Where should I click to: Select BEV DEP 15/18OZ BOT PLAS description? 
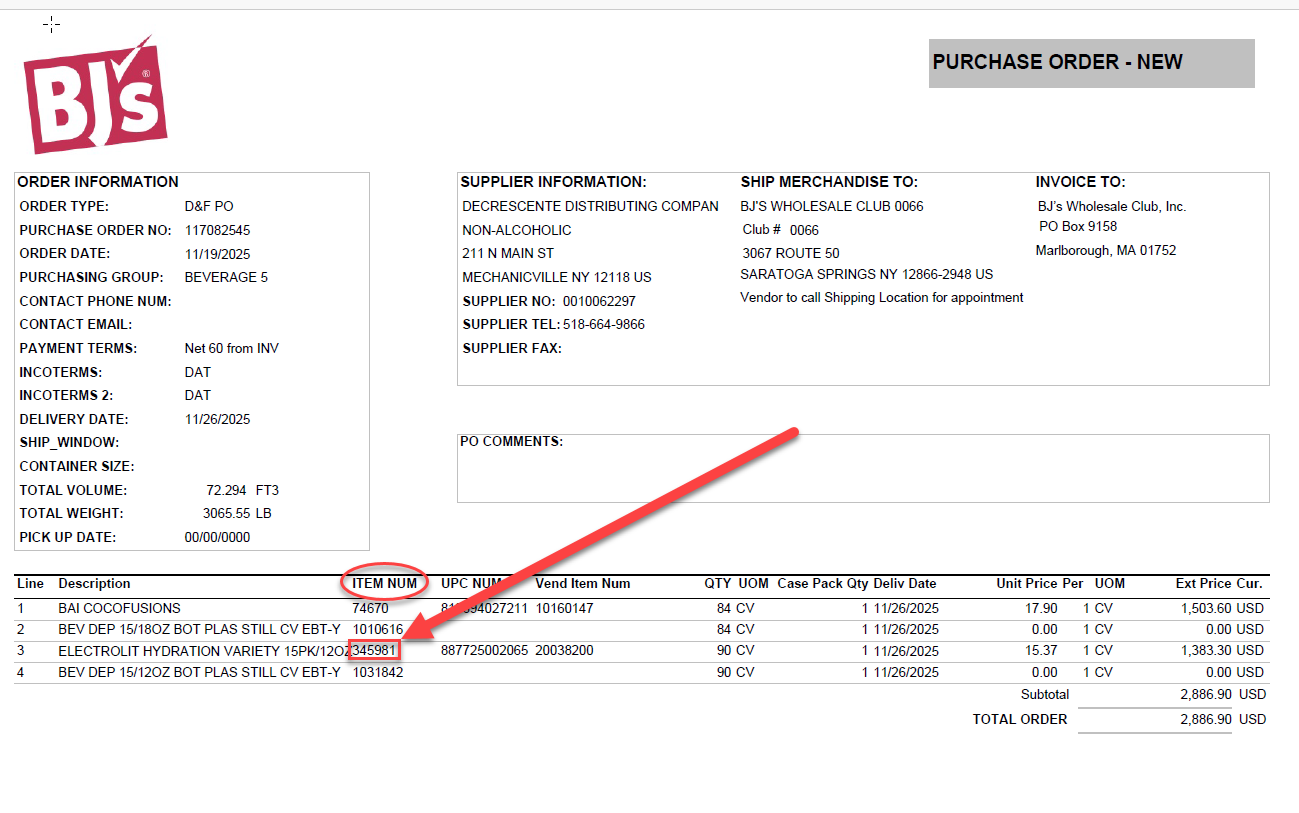coord(199,629)
